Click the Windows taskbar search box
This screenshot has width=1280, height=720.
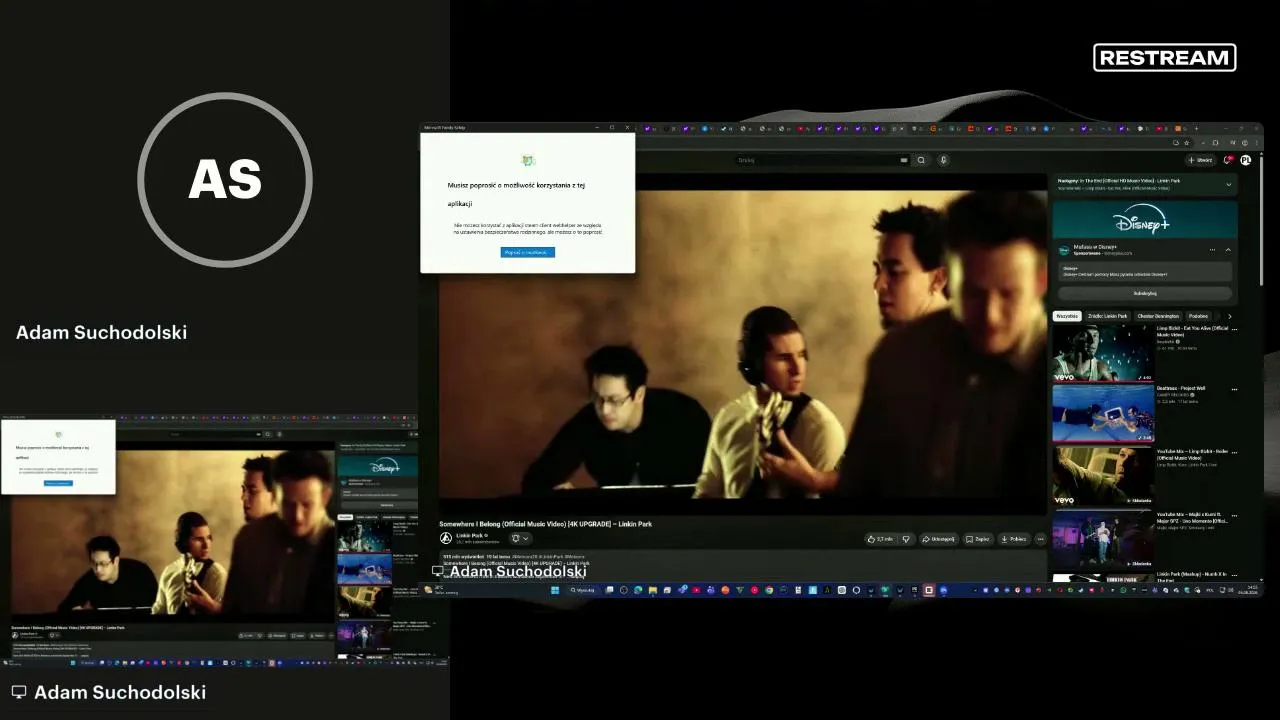(584, 590)
